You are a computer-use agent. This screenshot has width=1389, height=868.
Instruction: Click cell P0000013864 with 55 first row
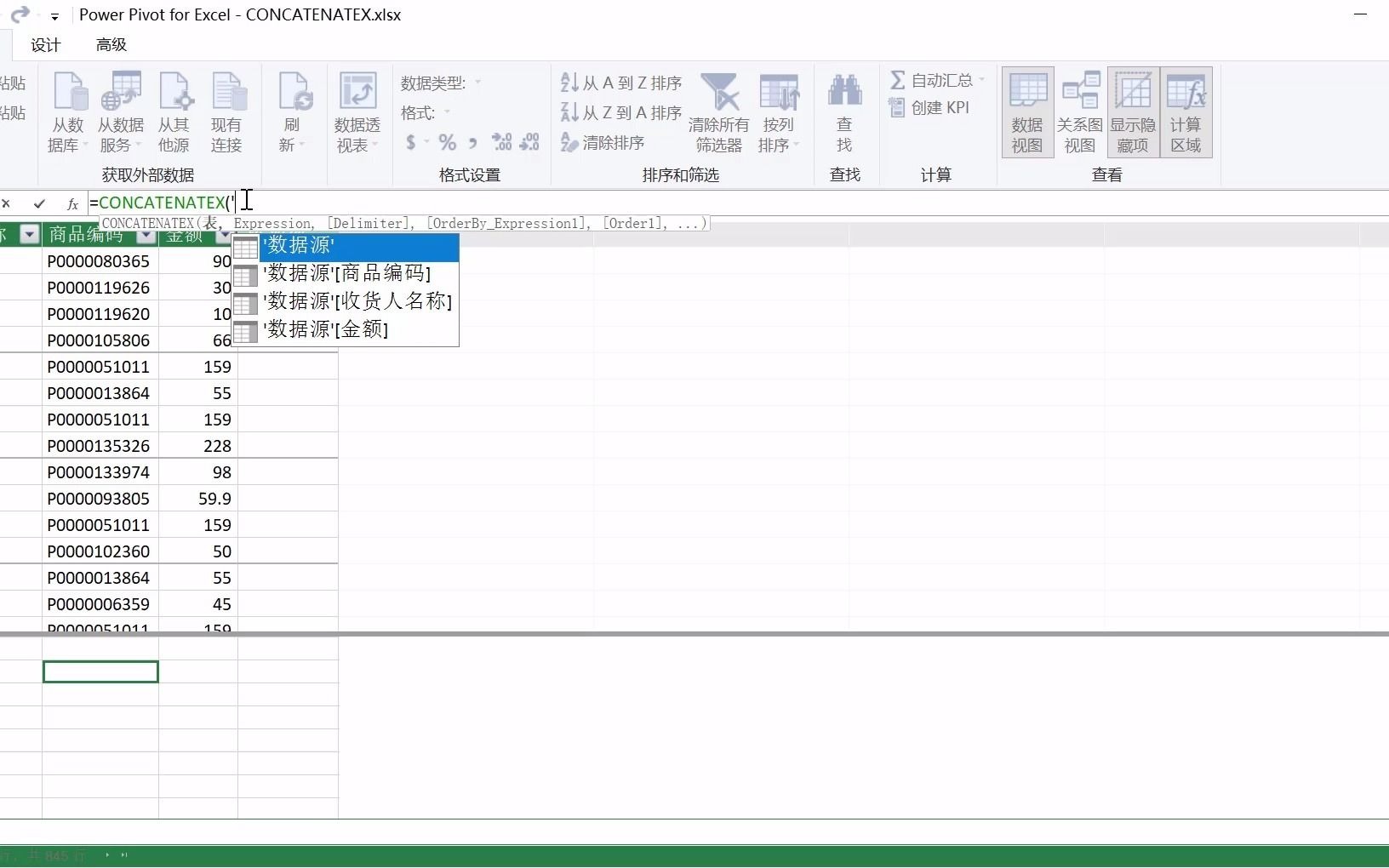point(100,393)
